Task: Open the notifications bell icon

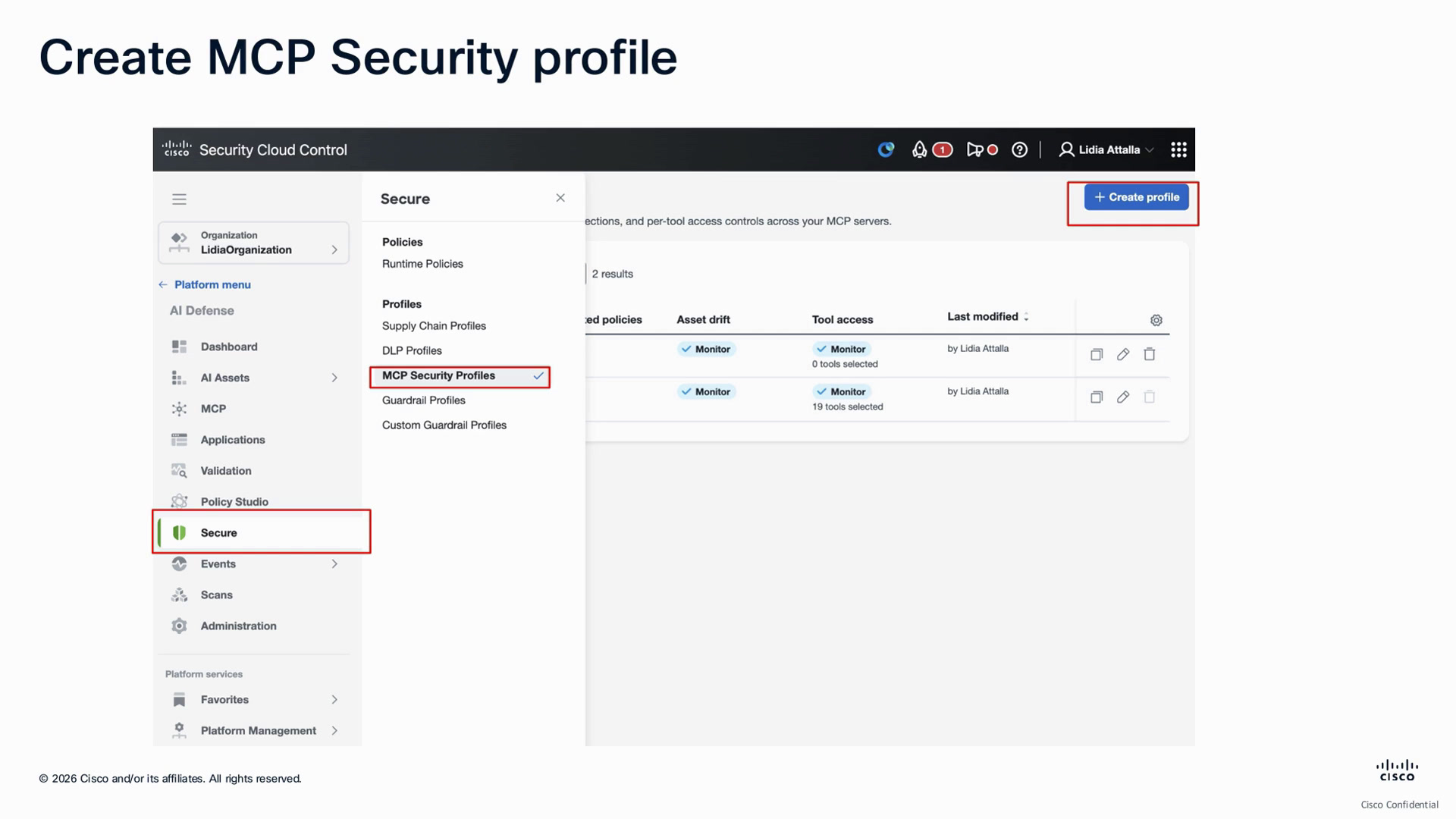Action: coord(919,149)
